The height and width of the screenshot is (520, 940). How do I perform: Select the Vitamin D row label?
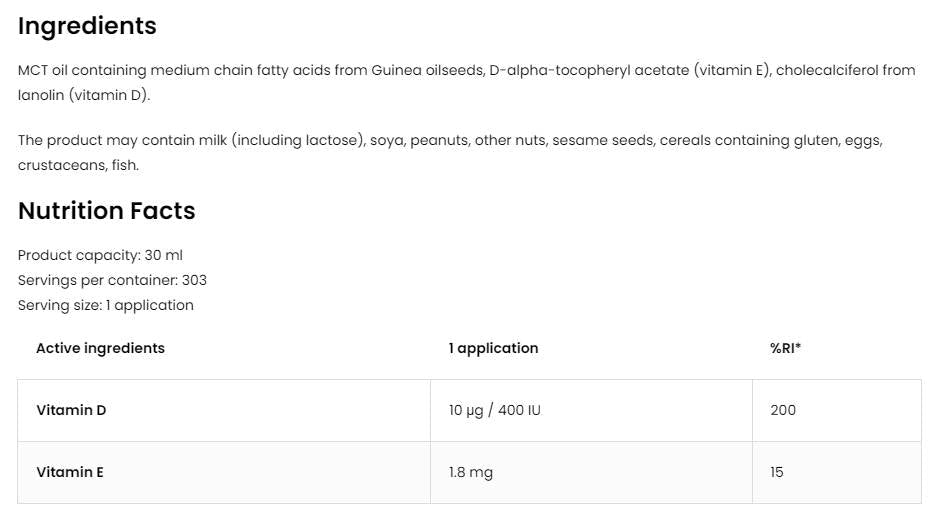pos(71,410)
